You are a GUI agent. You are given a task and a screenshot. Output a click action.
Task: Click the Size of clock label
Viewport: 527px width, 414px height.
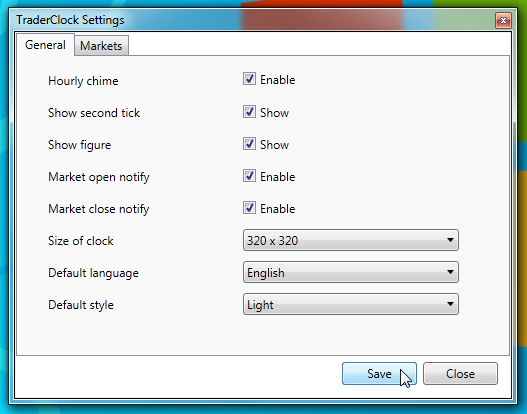click(x=81, y=241)
